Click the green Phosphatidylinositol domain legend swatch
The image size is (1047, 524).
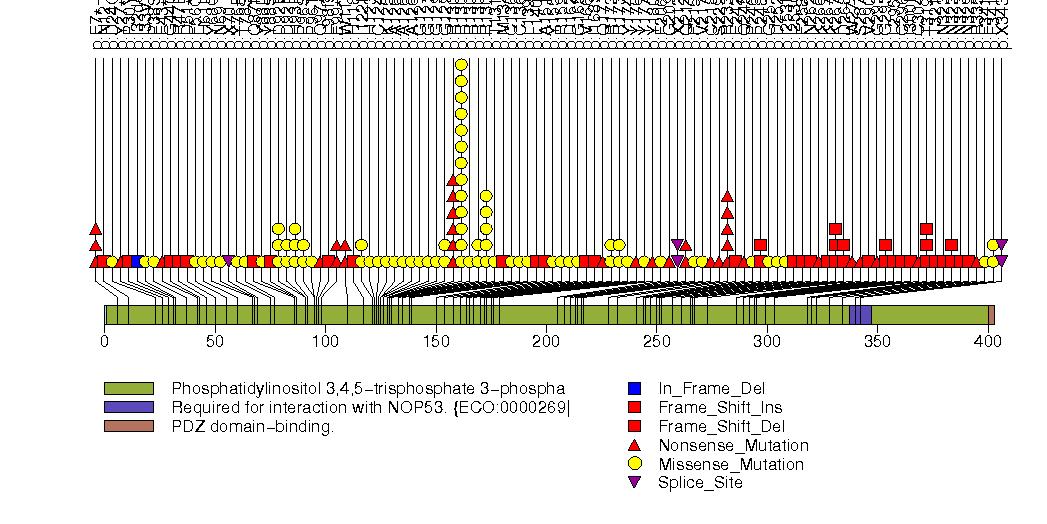point(128,388)
